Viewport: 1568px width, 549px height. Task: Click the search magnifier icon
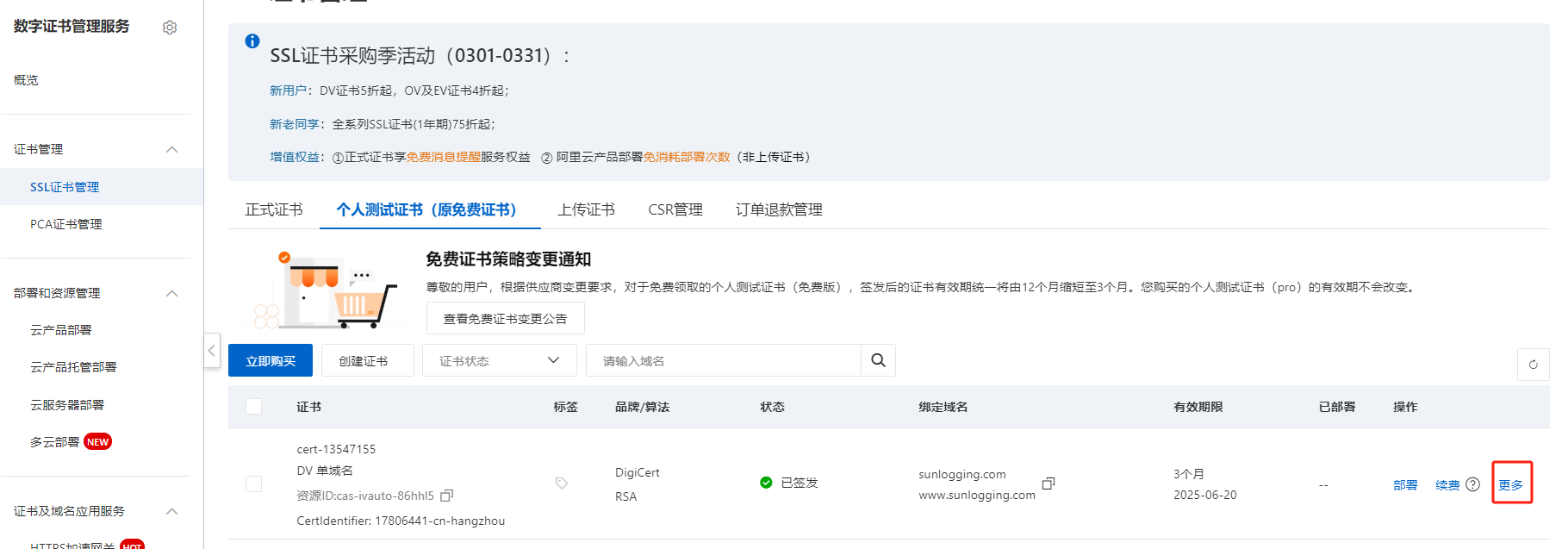point(878,360)
